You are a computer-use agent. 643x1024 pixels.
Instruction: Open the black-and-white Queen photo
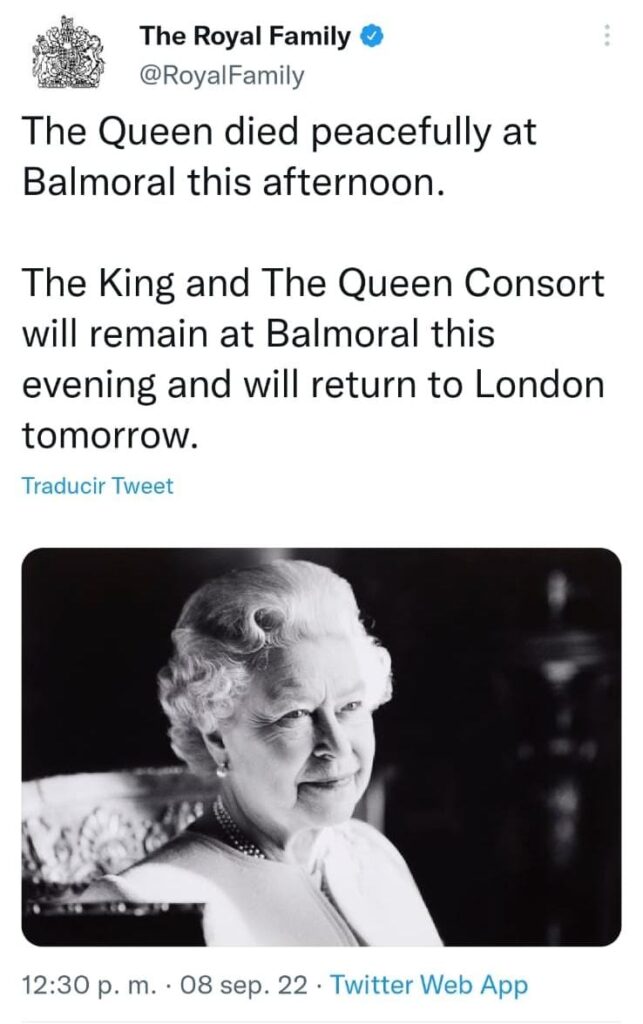(321, 746)
